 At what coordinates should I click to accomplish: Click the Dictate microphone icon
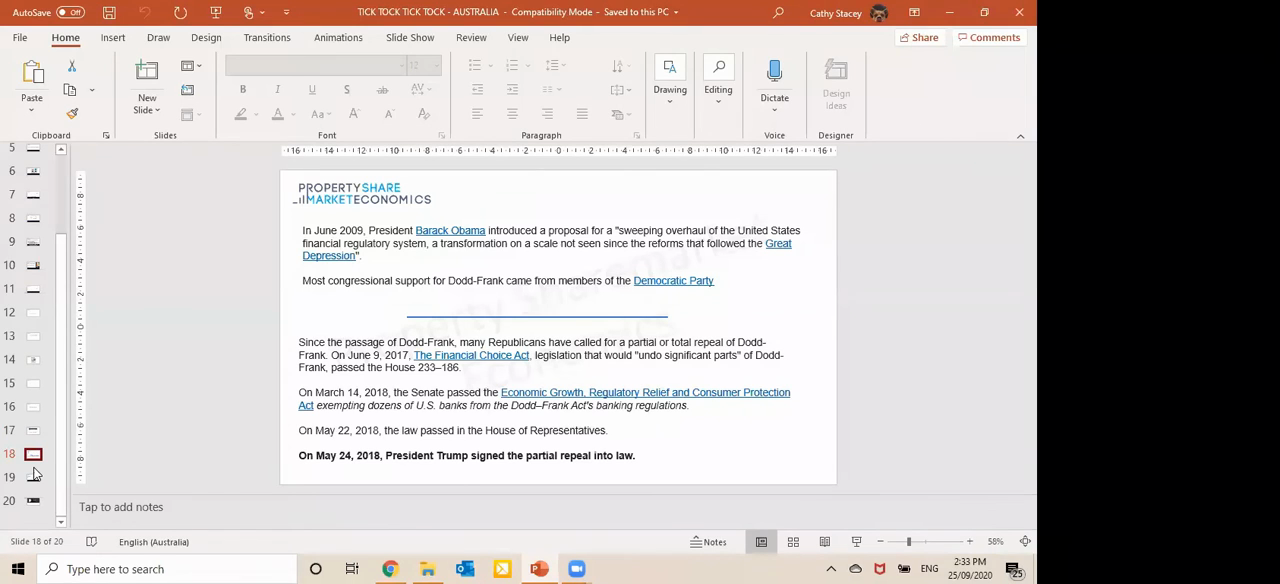click(x=774, y=71)
